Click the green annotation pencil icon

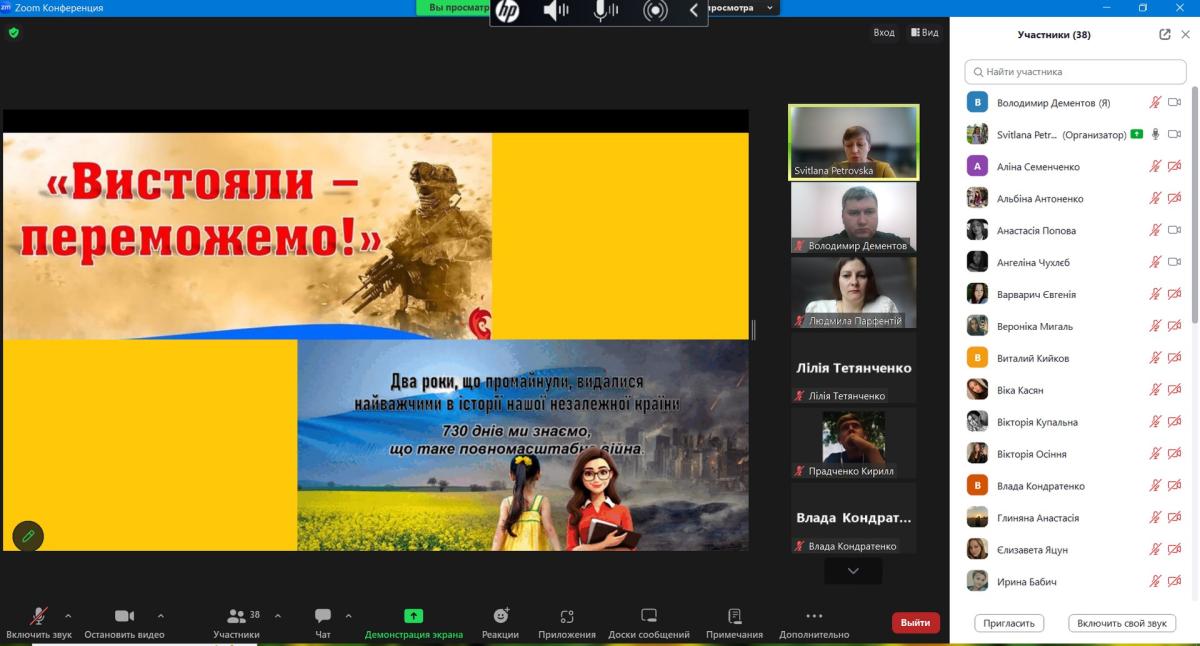[28, 536]
